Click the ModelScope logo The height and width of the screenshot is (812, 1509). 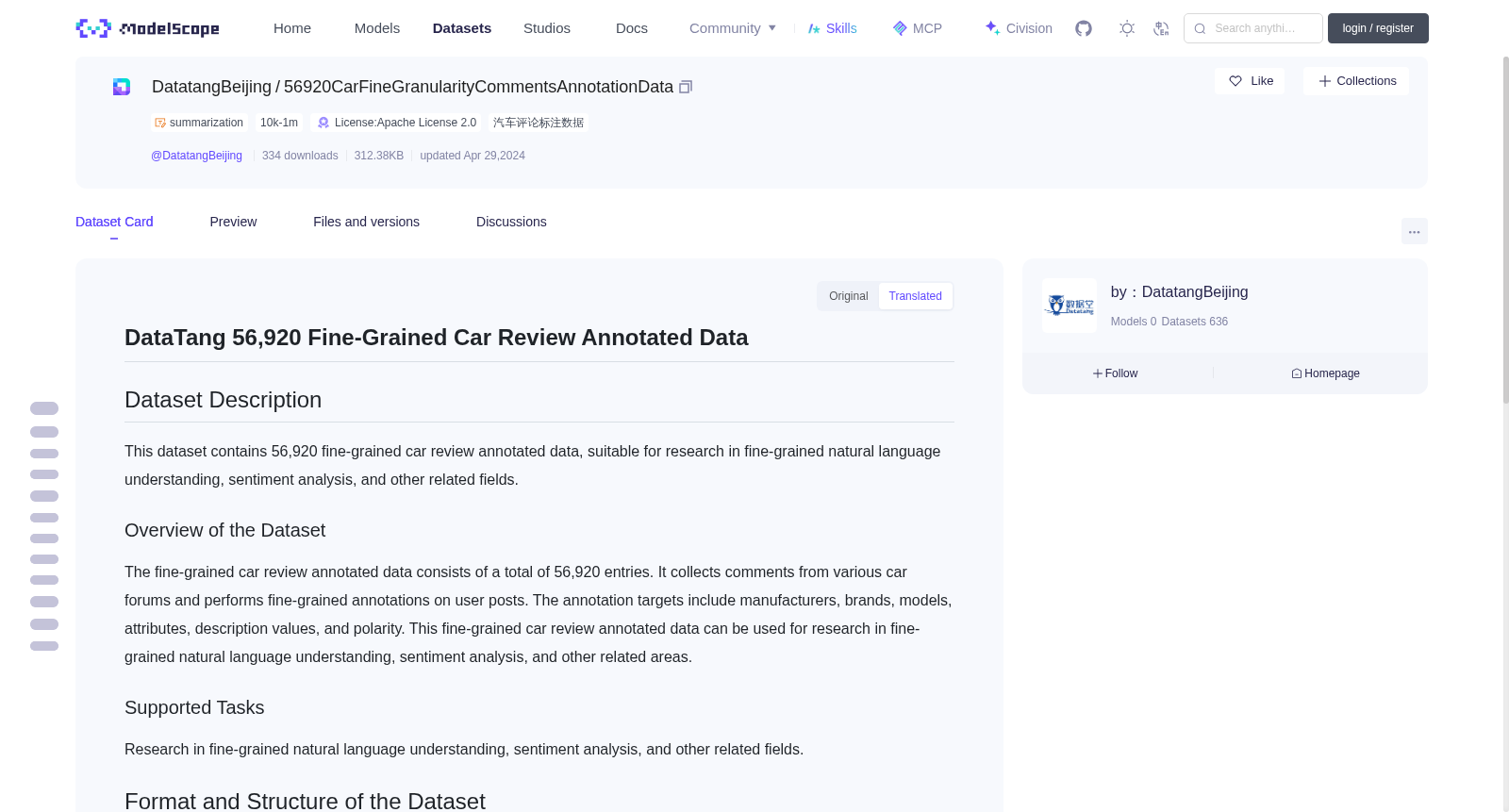point(147,28)
